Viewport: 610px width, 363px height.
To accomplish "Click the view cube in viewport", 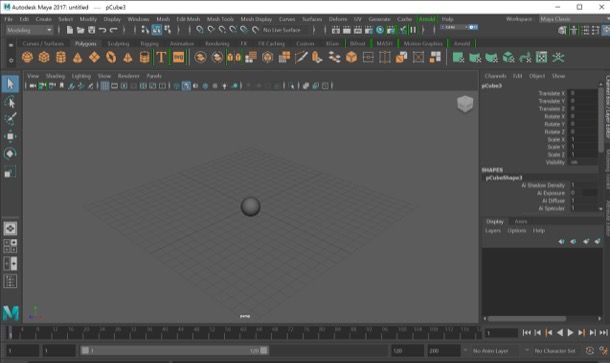I will tap(465, 104).
